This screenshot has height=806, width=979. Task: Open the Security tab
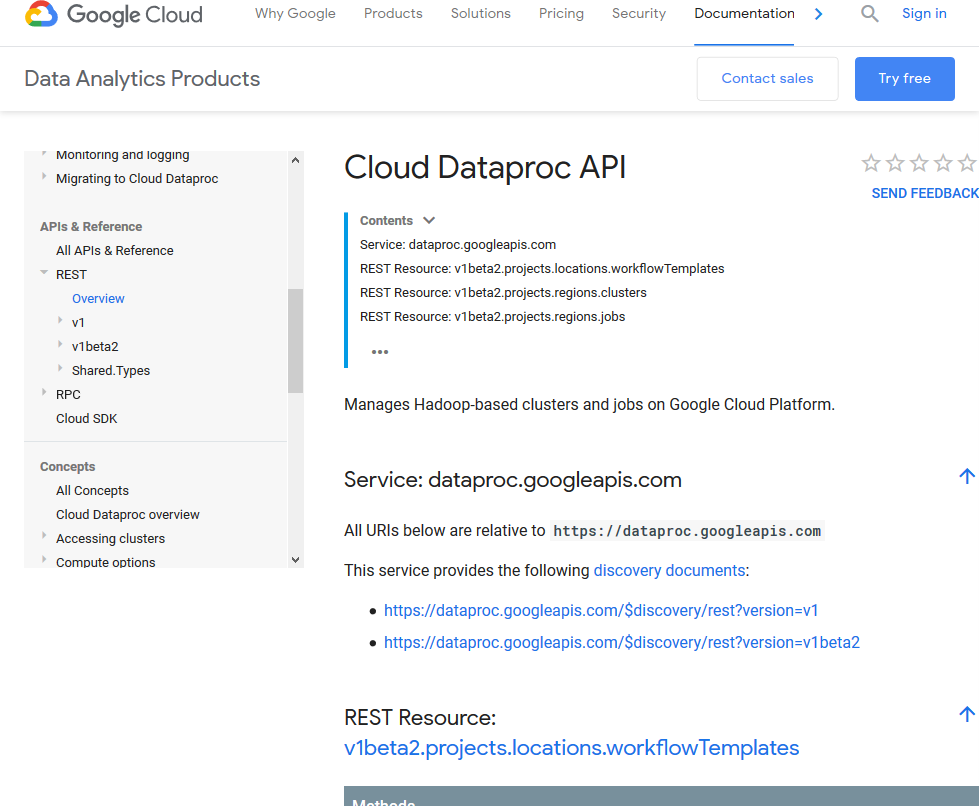point(639,14)
